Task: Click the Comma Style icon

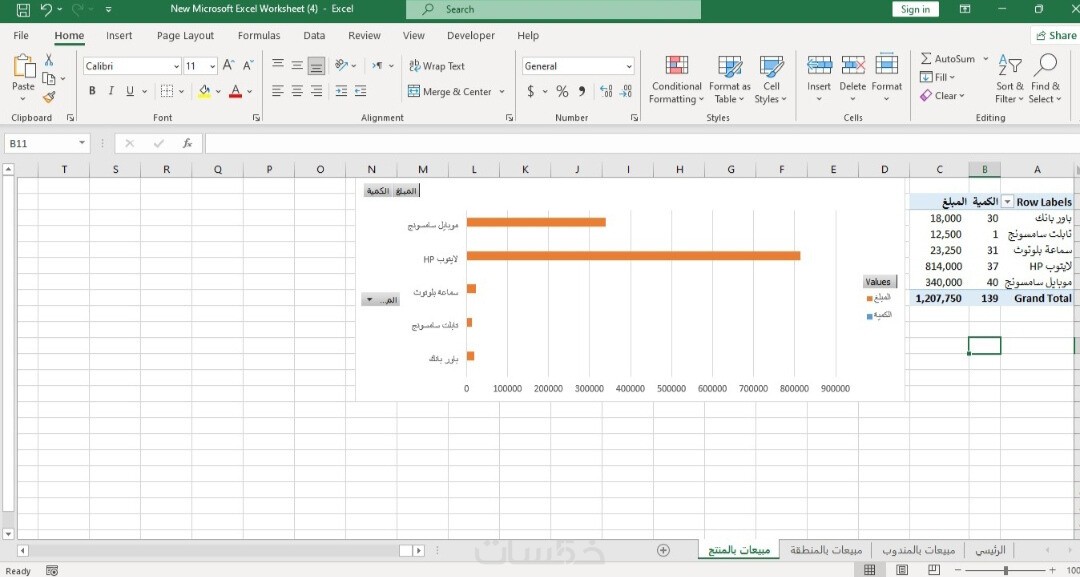Action: (582, 91)
